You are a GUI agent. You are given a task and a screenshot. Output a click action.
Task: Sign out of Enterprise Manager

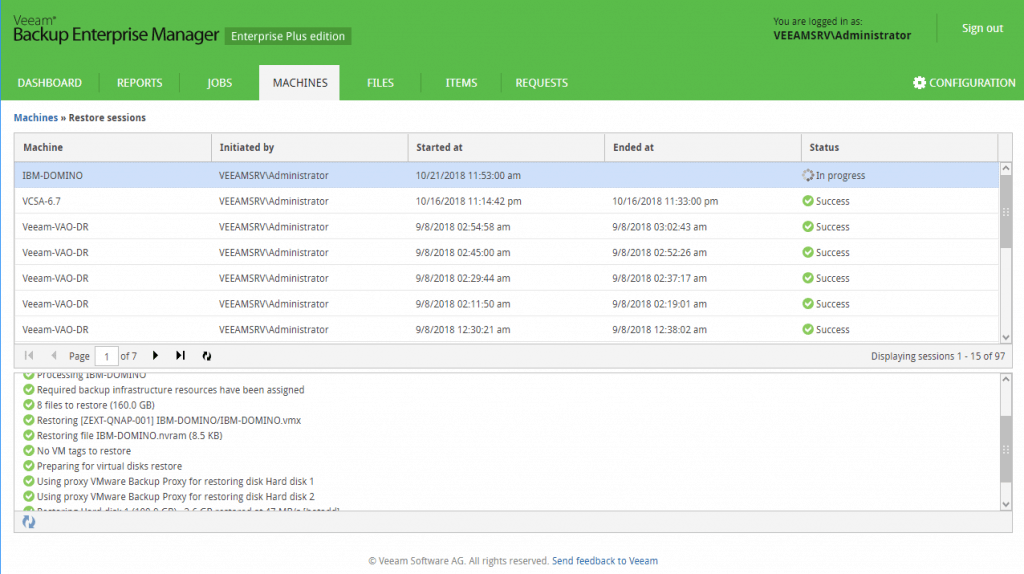[982, 28]
